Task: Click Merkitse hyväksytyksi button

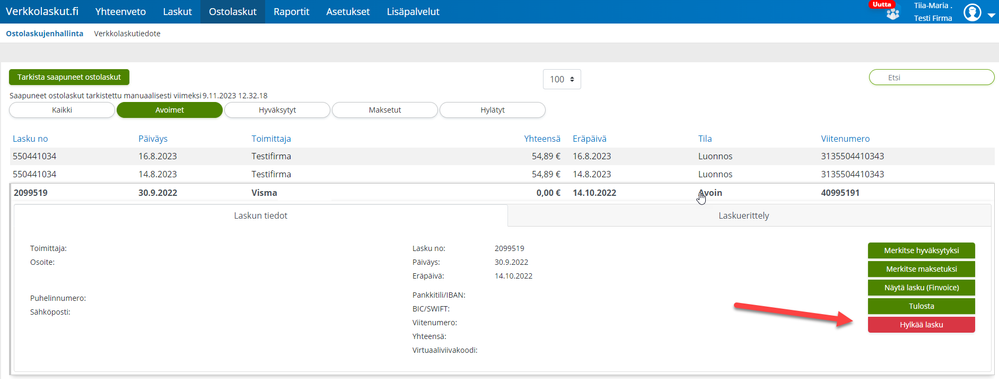Action: click(x=921, y=250)
